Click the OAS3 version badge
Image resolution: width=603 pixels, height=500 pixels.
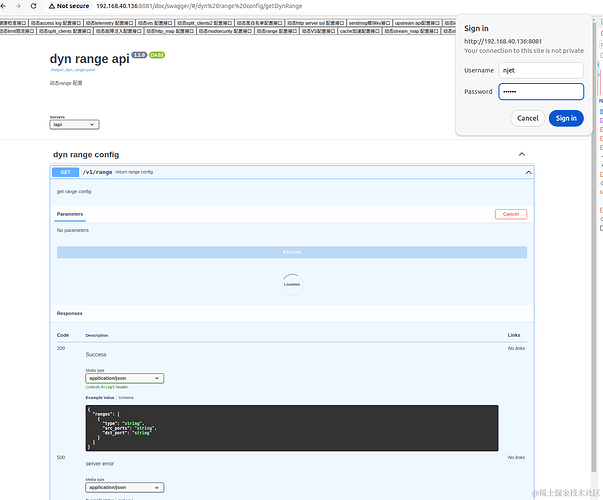coord(157,55)
